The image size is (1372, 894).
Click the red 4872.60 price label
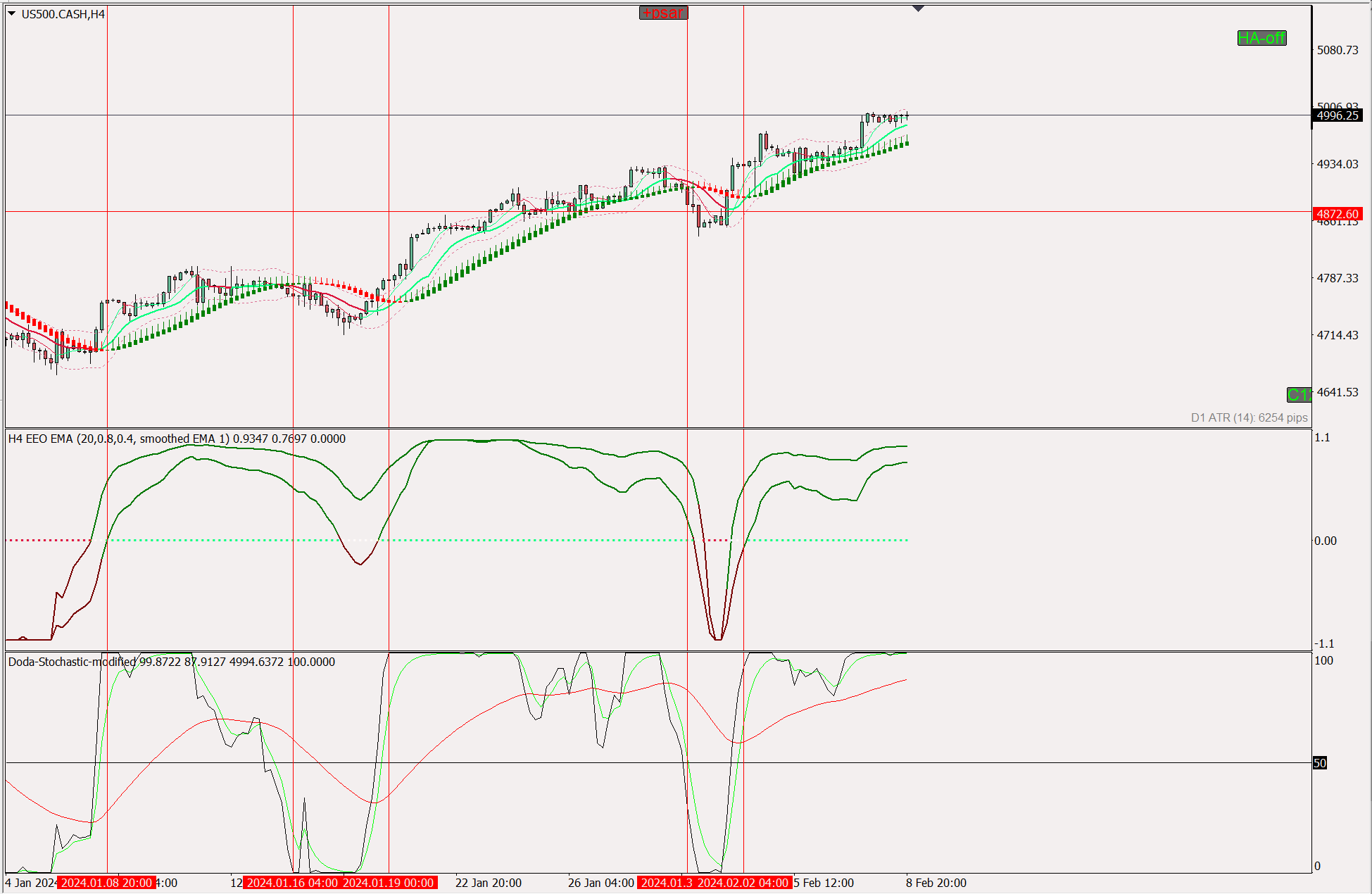point(1338,214)
